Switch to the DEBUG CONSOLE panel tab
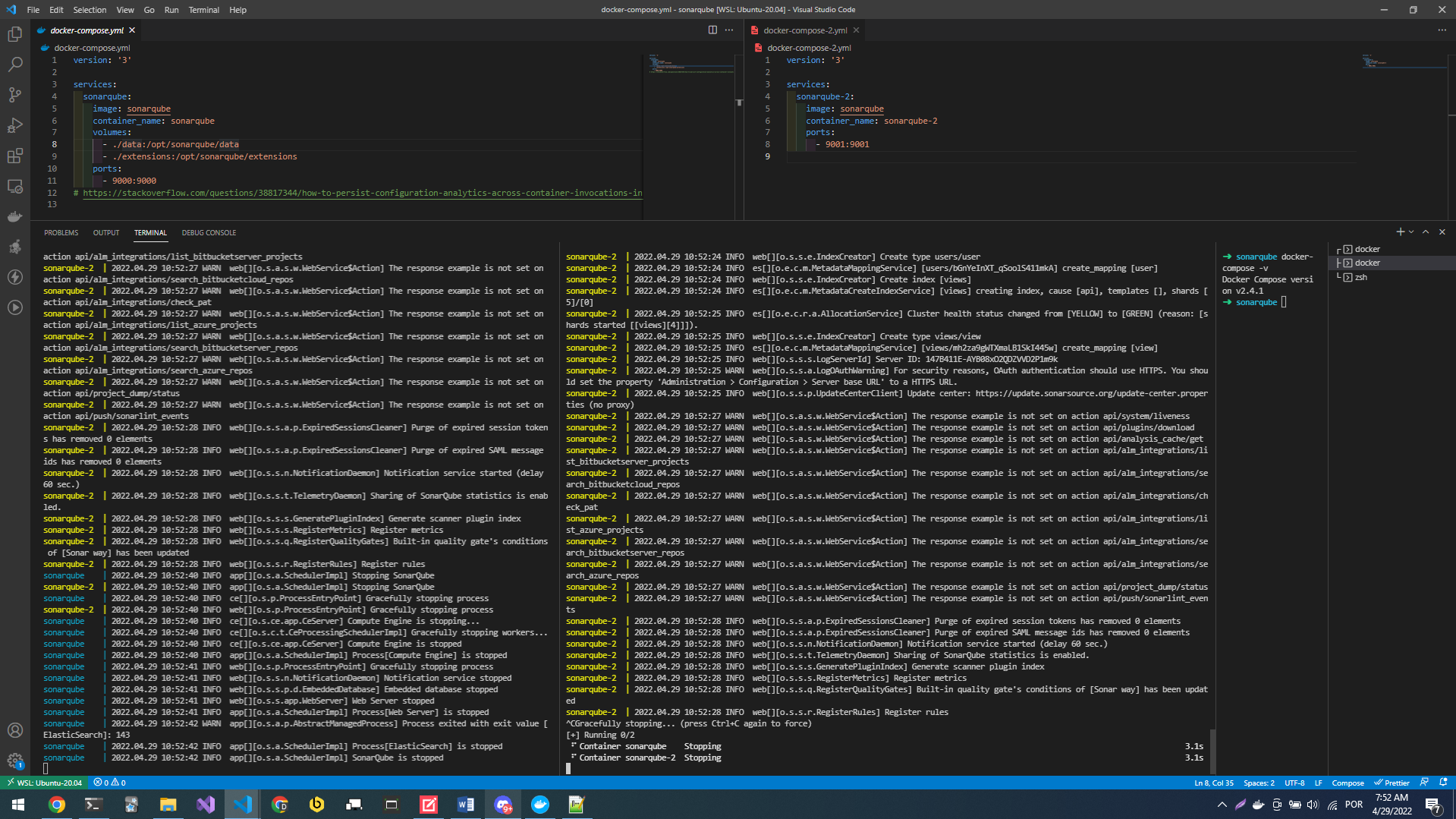This screenshot has width=1456, height=819. tap(209, 233)
